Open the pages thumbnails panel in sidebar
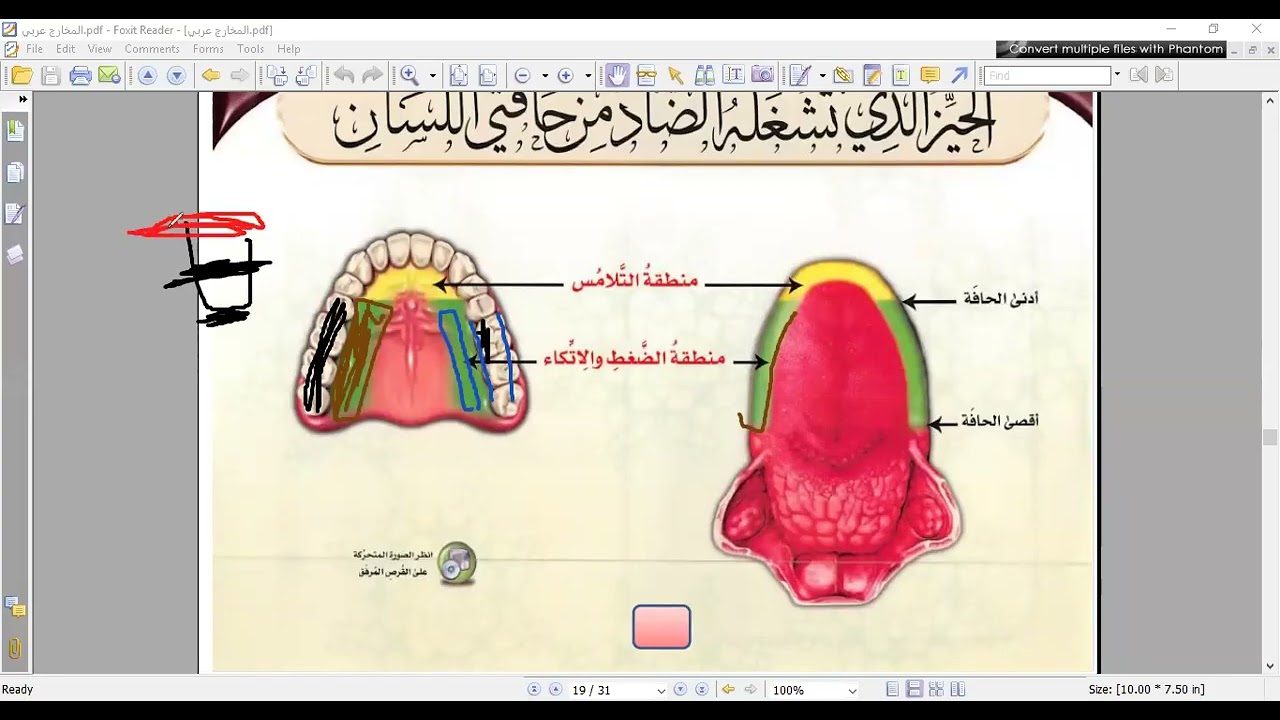The image size is (1280, 720). 15,173
